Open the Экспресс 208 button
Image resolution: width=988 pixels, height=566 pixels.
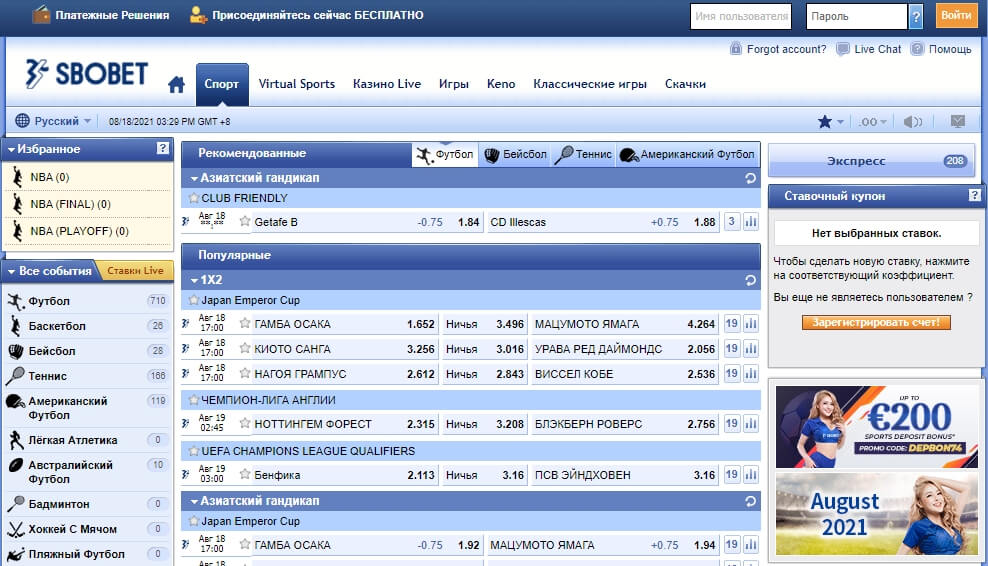click(x=871, y=161)
